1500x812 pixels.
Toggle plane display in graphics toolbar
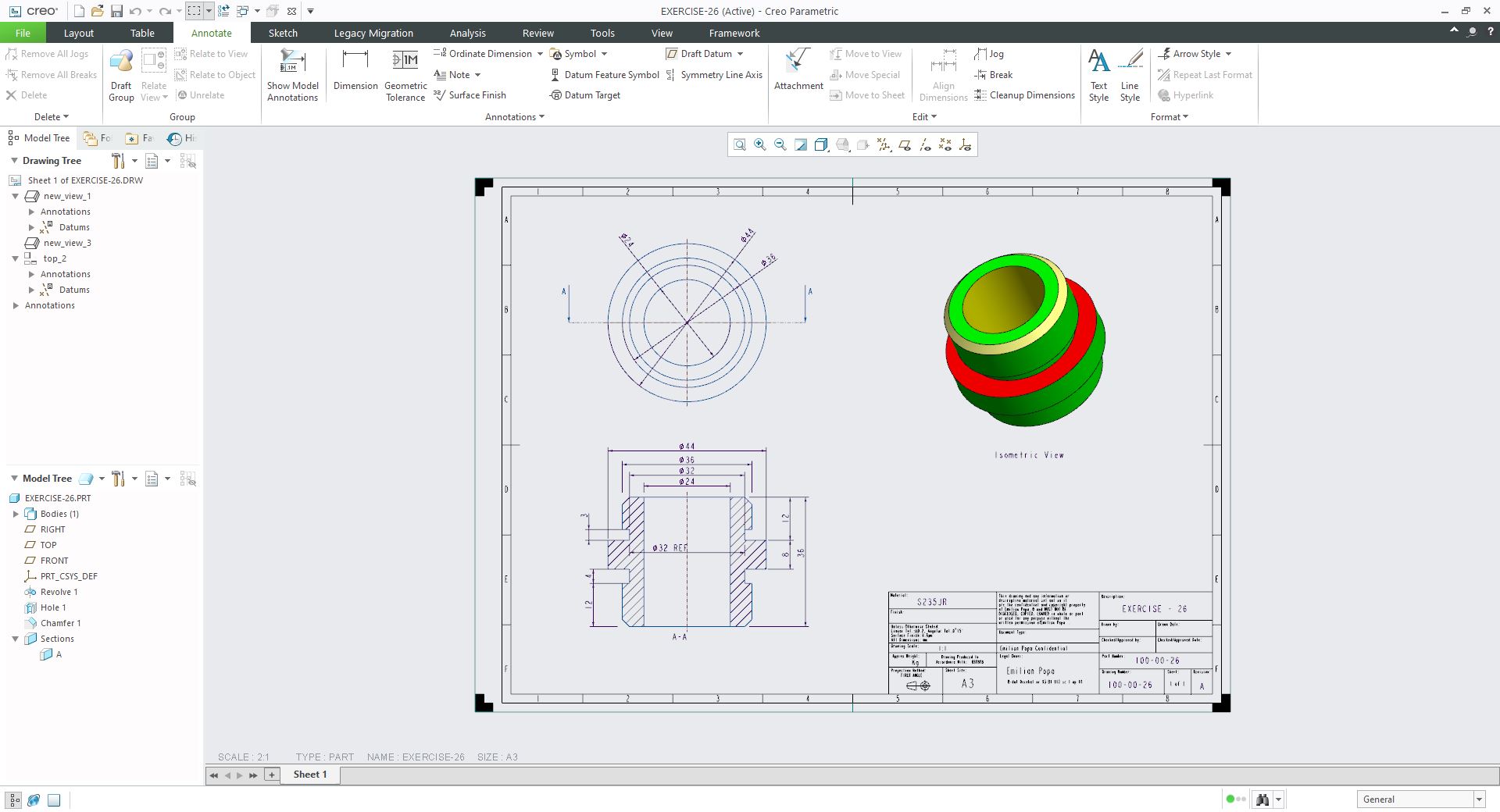tap(904, 144)
